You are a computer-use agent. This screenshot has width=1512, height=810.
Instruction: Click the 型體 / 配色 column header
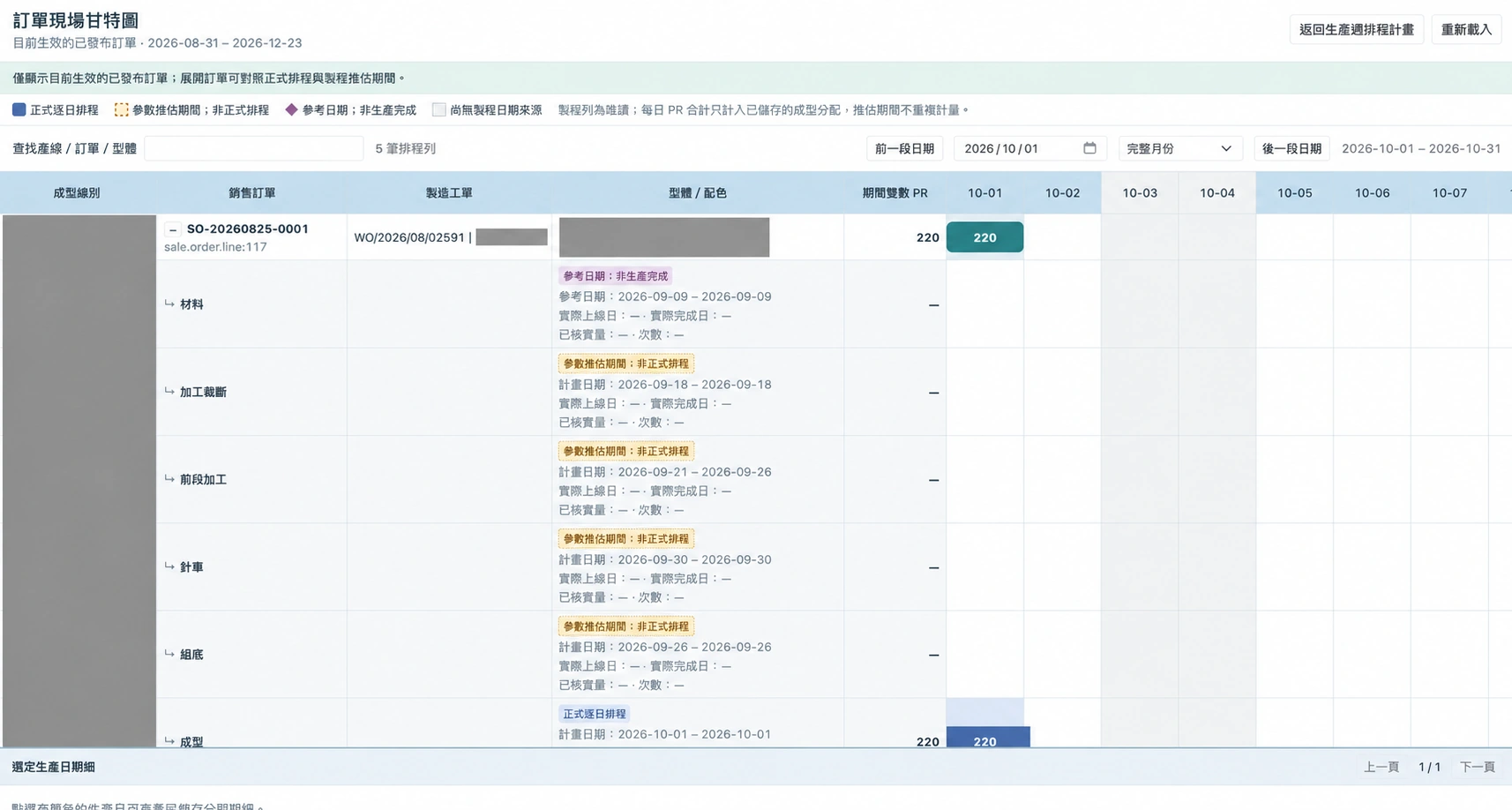click(698, 192)
